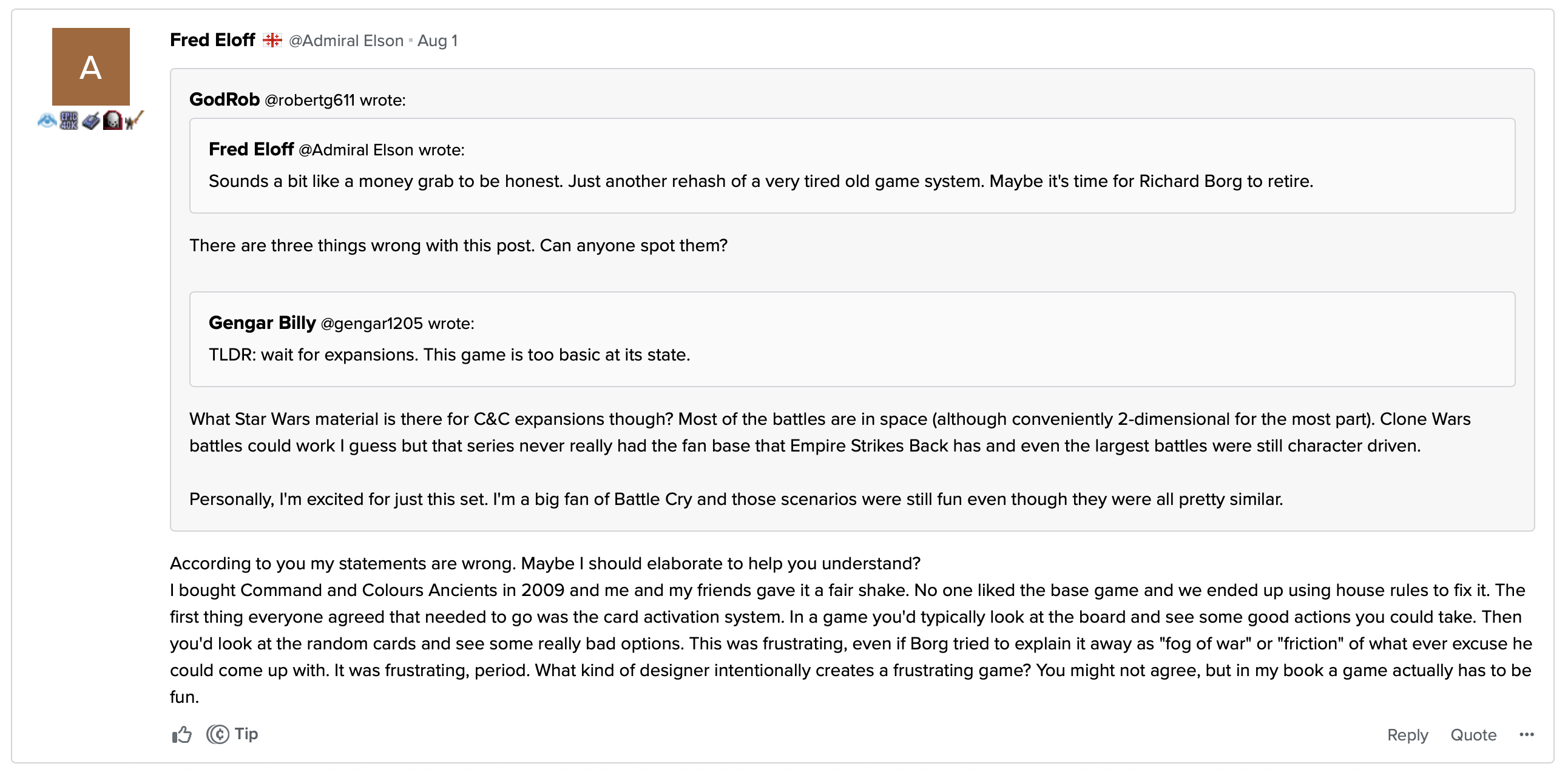
Task: Click the sword warrior microbadge
Action: click(x=134, y=120)
